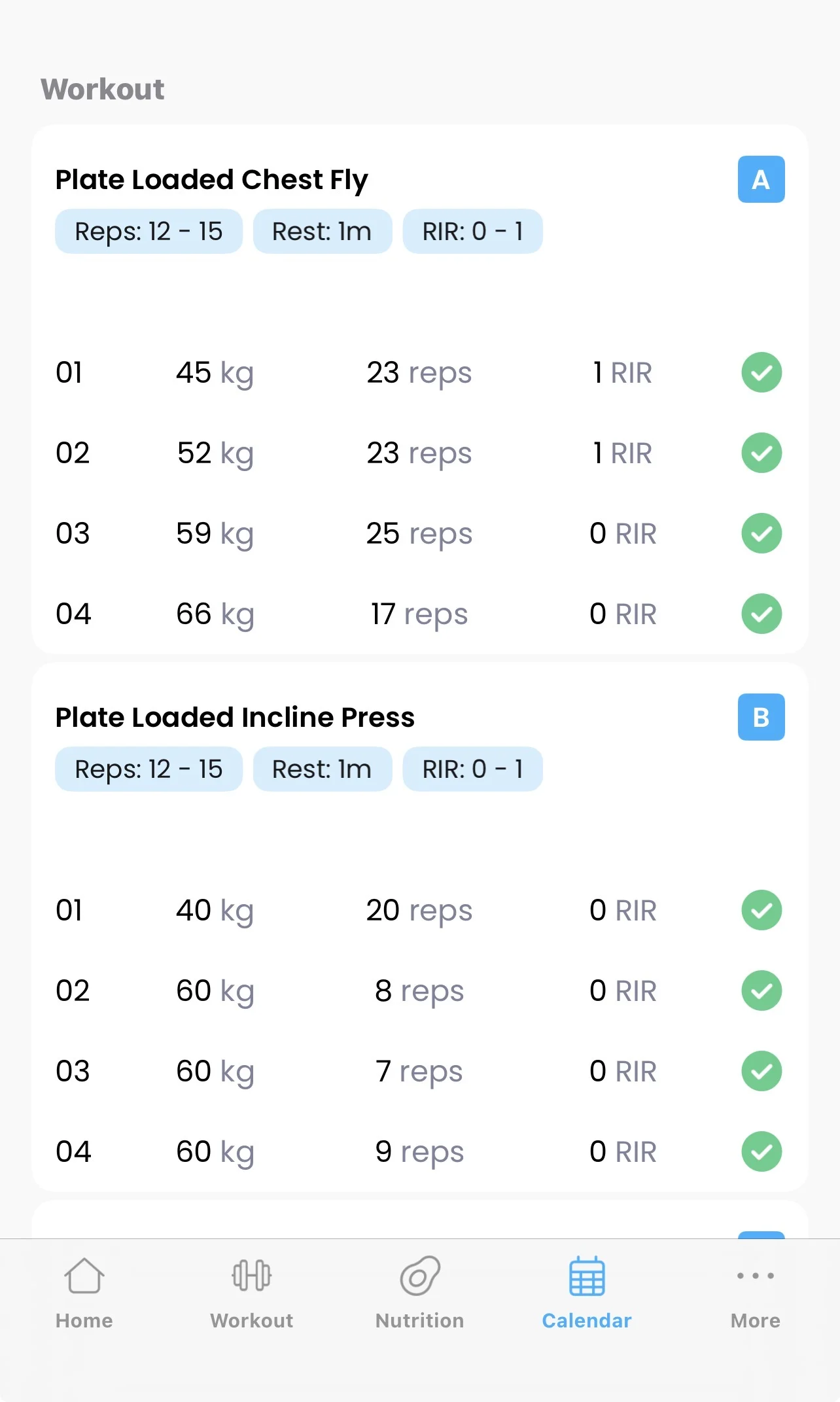Toggle checkmark for Chest Fly set 01
The image size is (840, 1402).
[761, 372]
